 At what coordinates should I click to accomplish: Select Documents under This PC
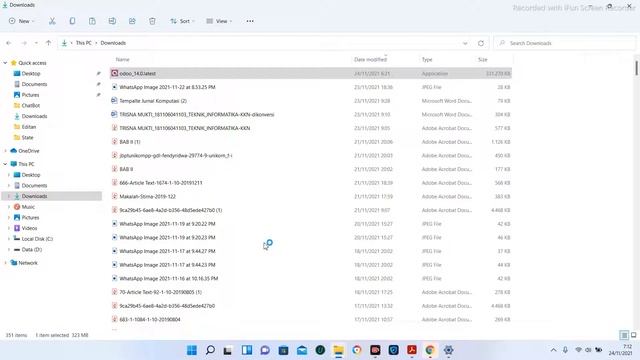[34, 185]
